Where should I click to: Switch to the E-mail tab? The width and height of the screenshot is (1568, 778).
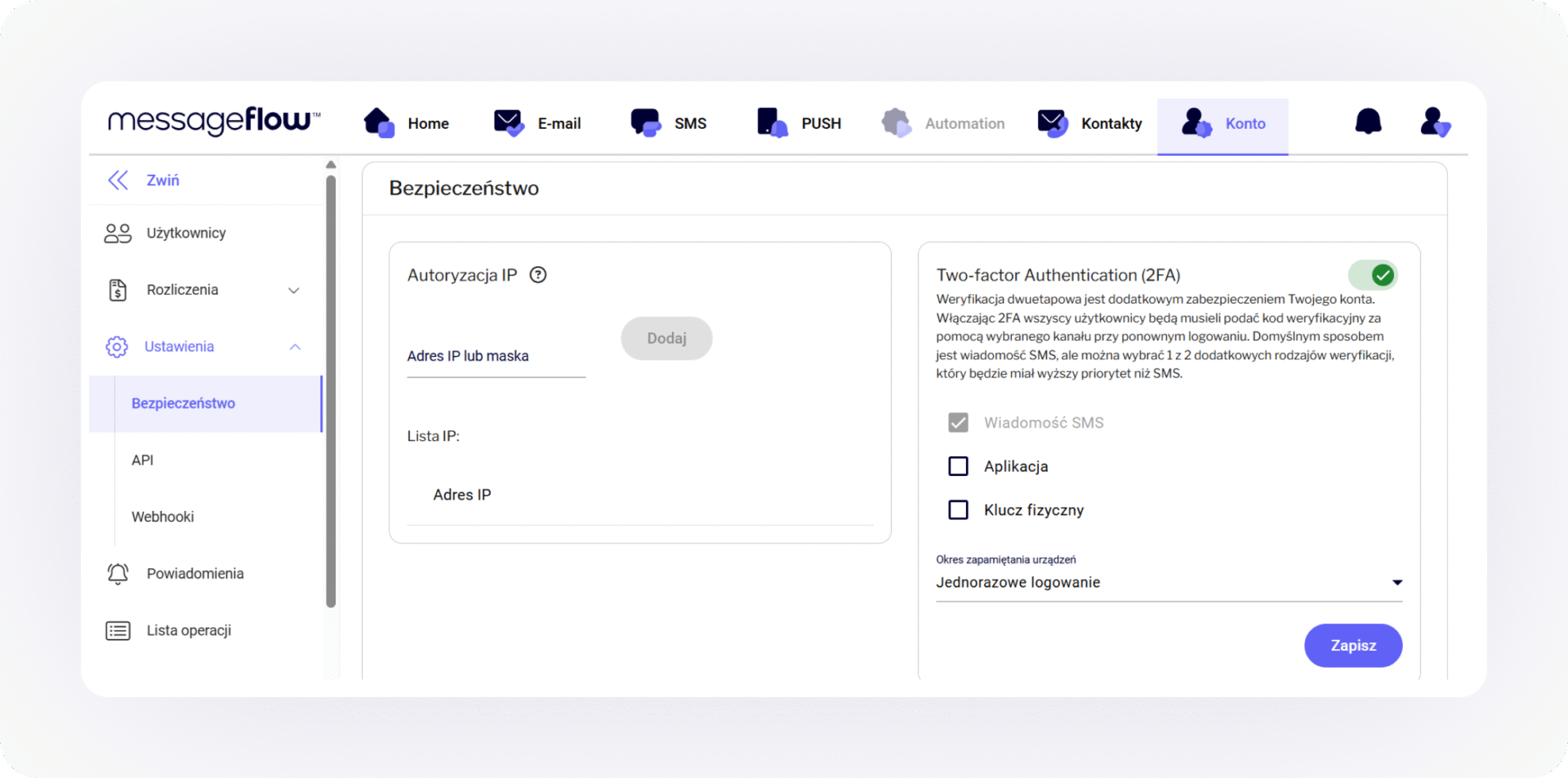(537, 123)
